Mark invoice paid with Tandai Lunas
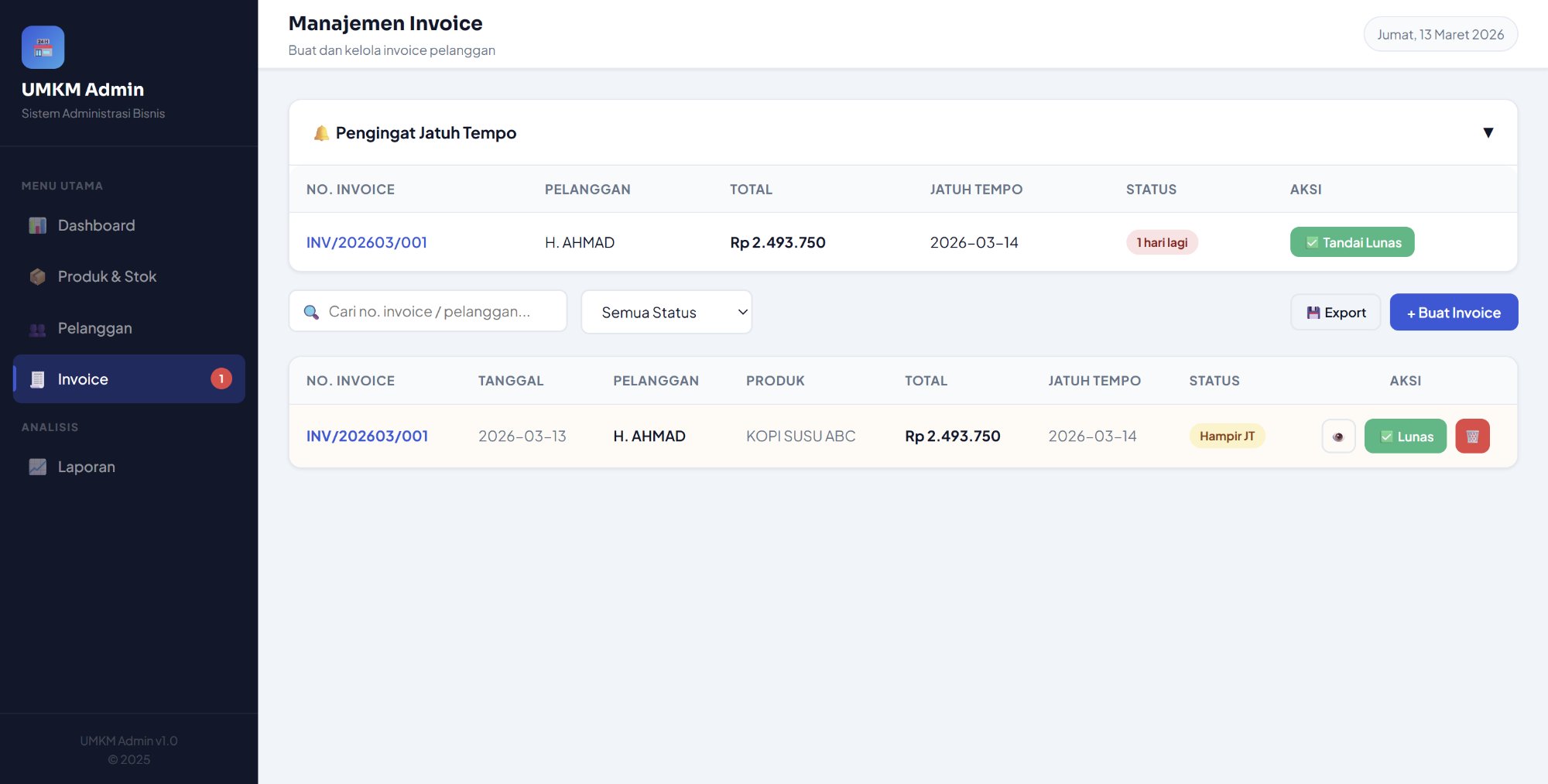The image size is (1548, 784). [x=1352, y=241]
